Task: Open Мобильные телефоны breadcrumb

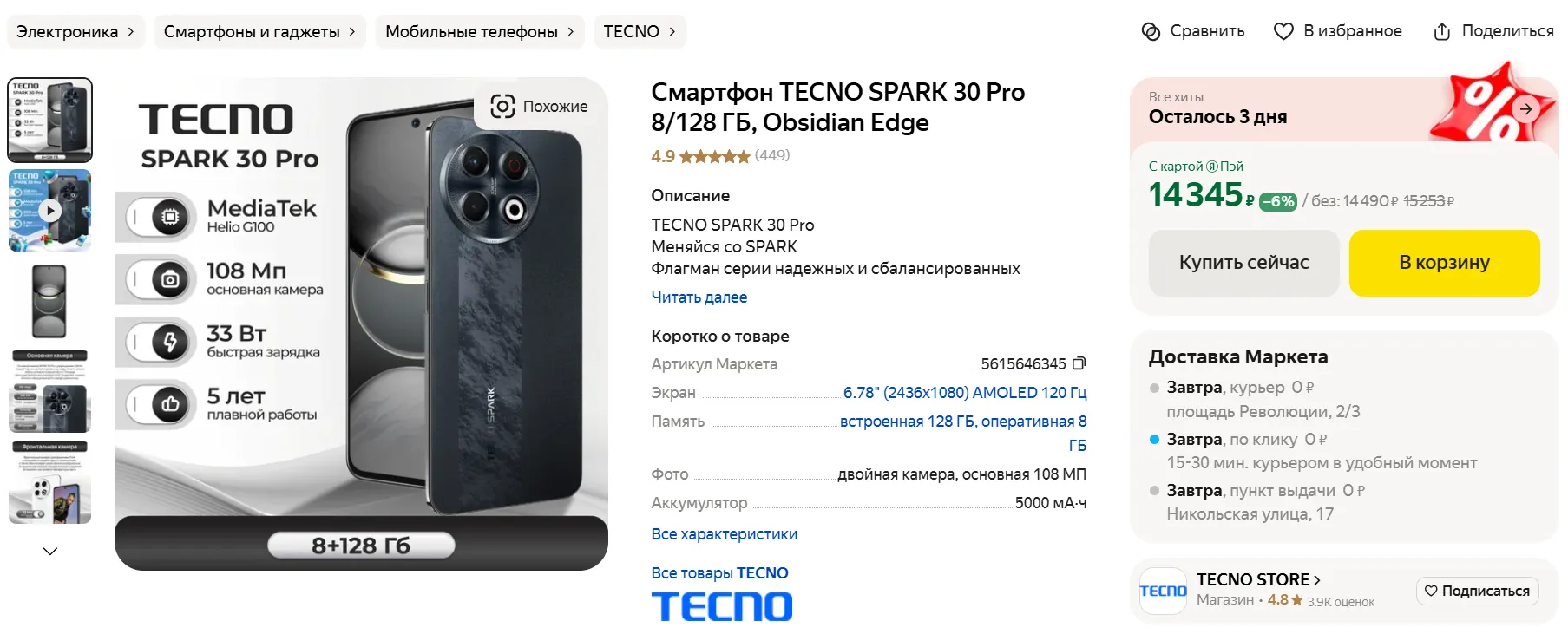Action: (480, 31)
